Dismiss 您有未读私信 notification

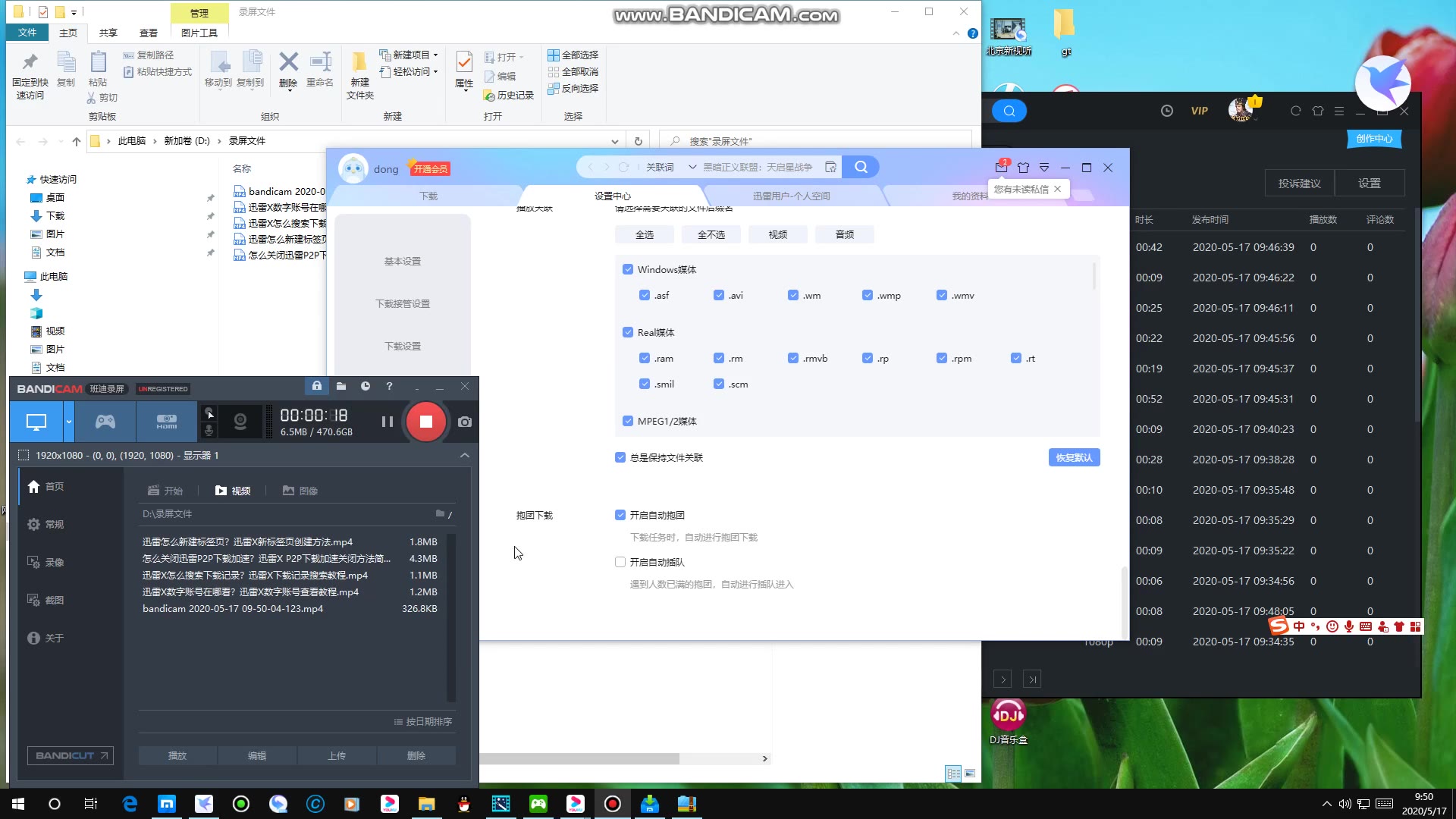[x=1057, y=189]
